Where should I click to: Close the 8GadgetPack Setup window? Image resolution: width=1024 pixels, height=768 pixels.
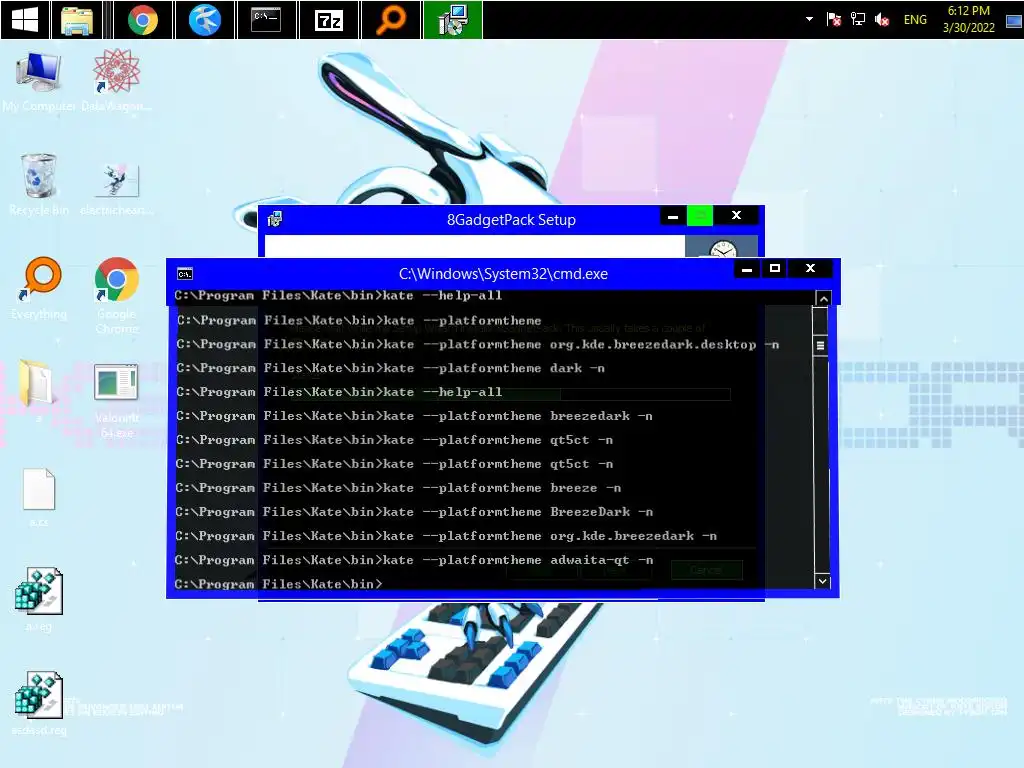736,216
